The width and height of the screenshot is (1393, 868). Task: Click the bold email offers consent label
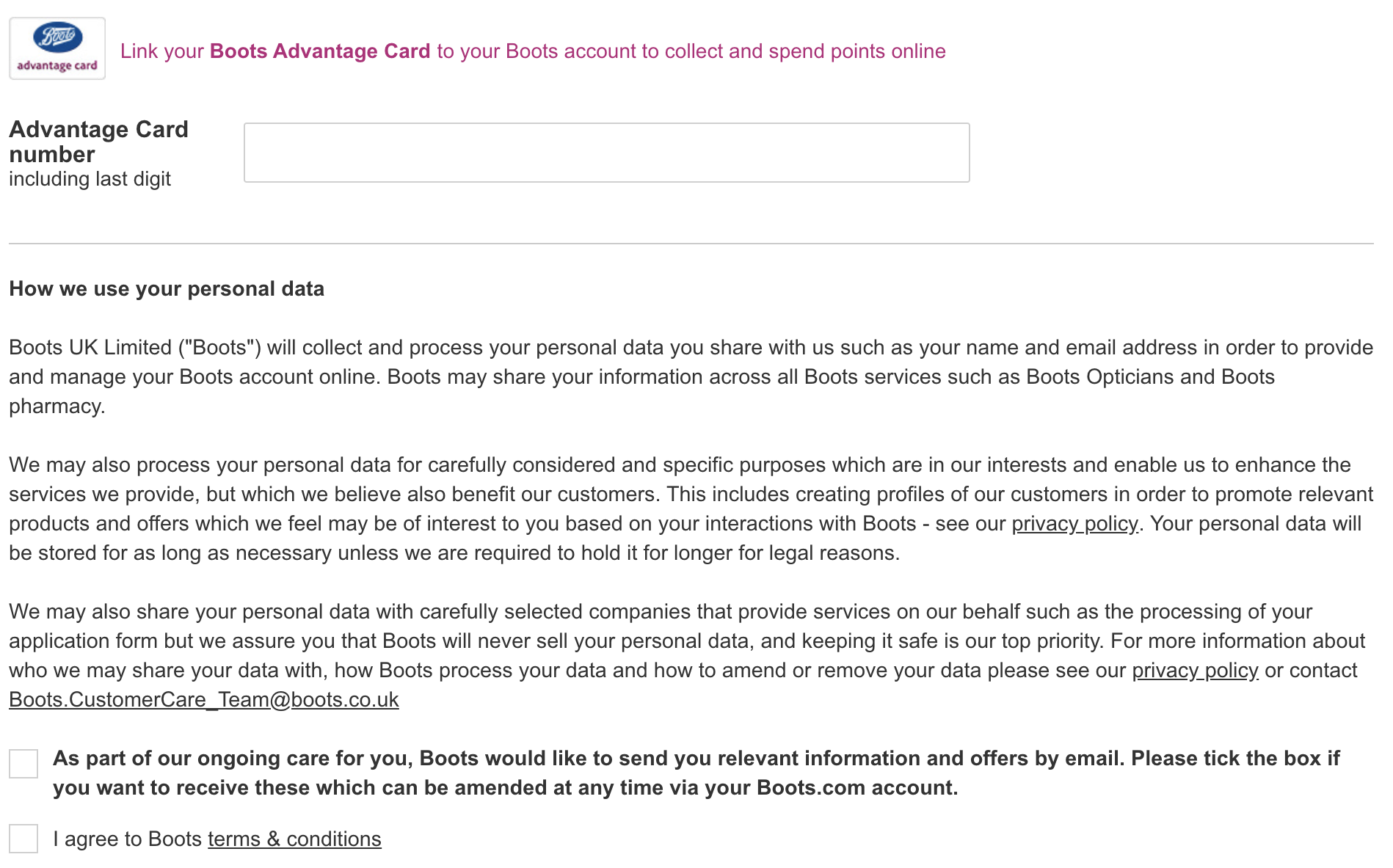[696, 773]
